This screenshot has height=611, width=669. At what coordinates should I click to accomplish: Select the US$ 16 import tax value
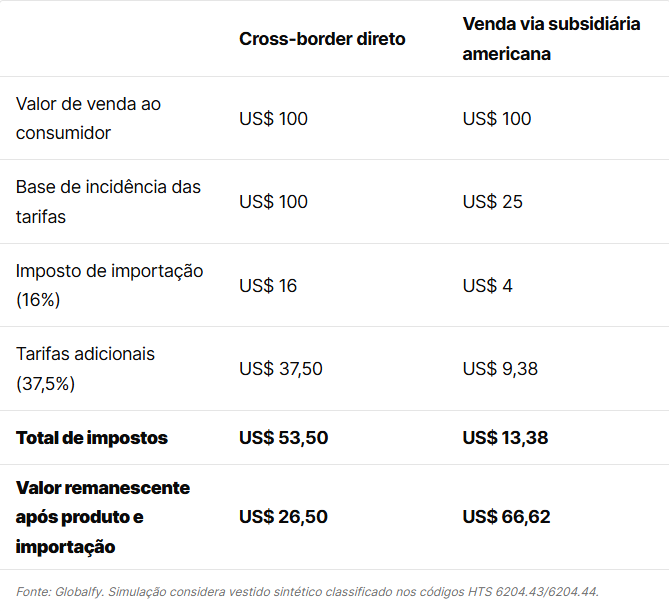pyautogui.click(x=268, y=285)
